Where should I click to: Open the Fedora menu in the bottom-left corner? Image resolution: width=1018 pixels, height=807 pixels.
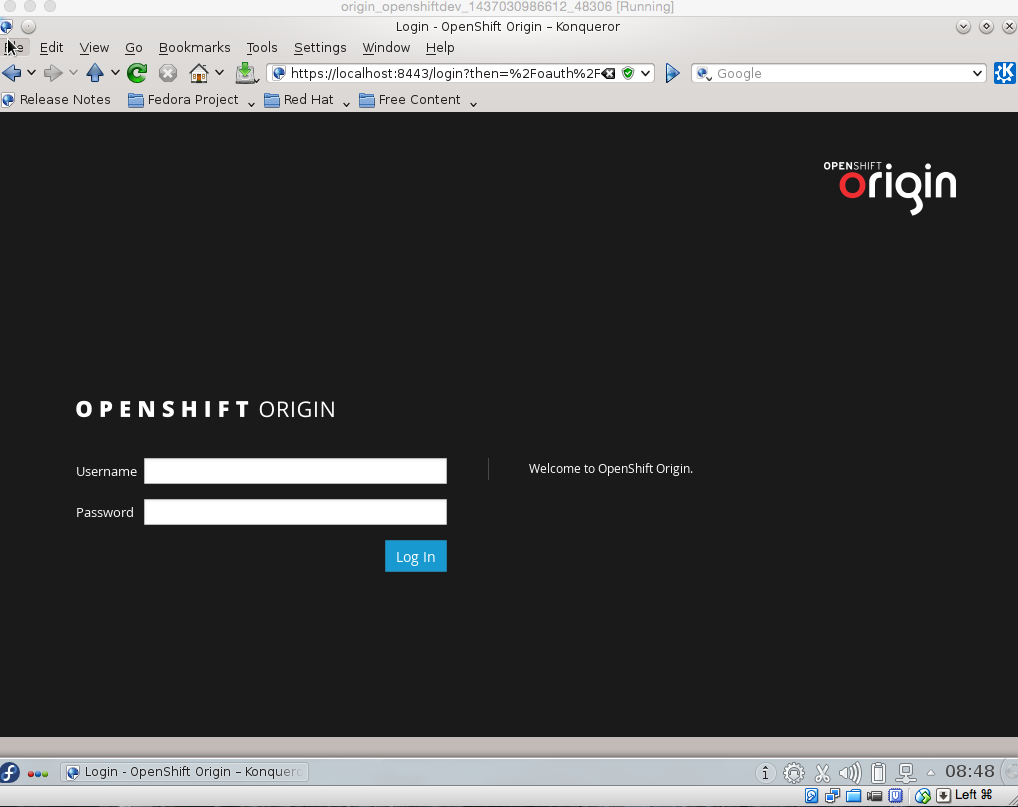pos(10,772)
